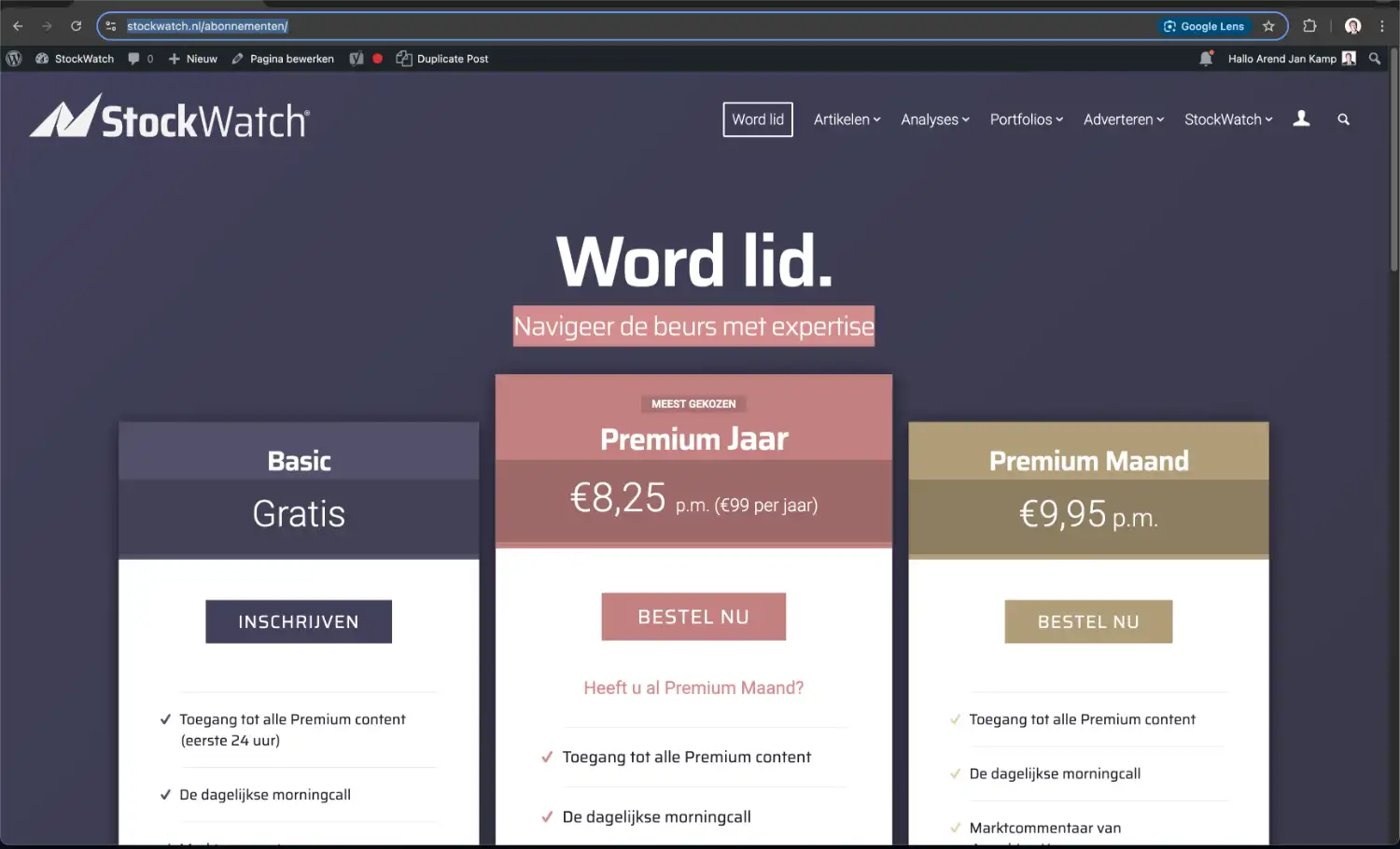The width and height of the screenshot is (1400, 849).
Task: Go back to the previous page
Action: coord(18,26)
